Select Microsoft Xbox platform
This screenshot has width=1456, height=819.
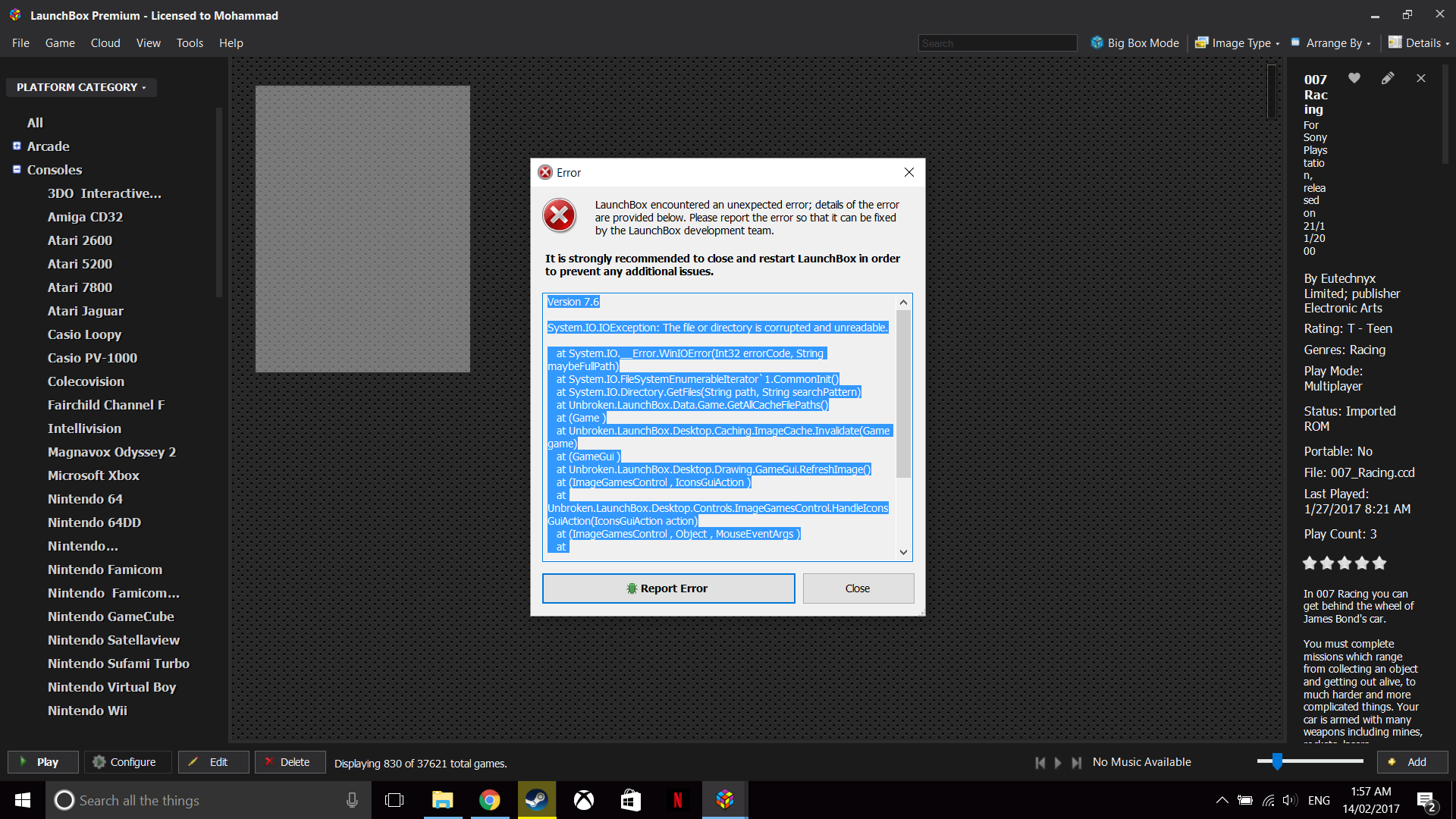tap(93, 475)
